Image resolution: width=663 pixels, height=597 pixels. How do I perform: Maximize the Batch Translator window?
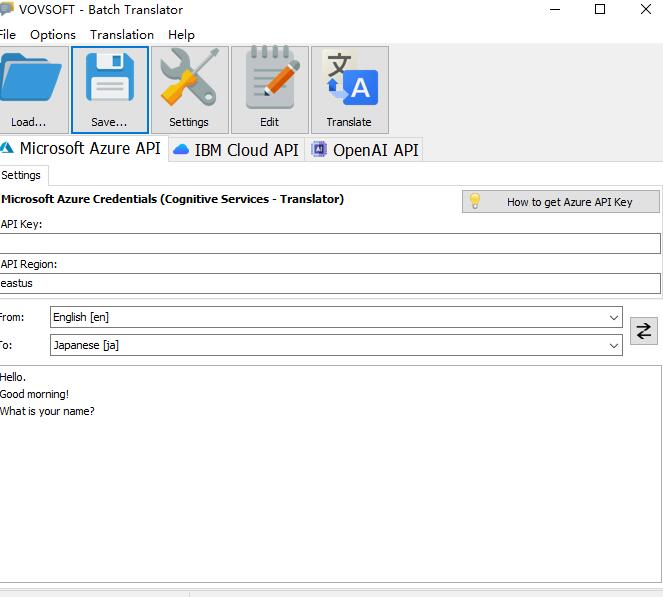[x=600, y=9]
